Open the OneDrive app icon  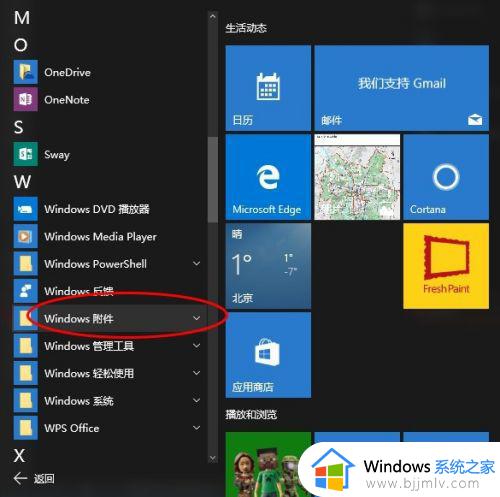pos(26,72)
